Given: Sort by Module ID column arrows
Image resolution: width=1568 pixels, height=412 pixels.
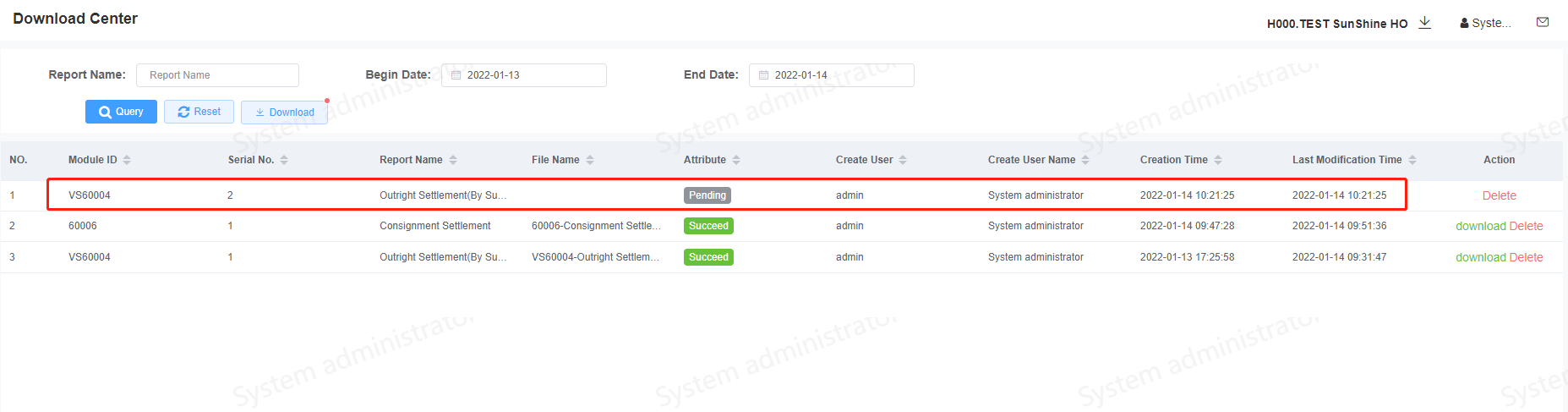Looking at the screenshot, I should coord(127,160).
